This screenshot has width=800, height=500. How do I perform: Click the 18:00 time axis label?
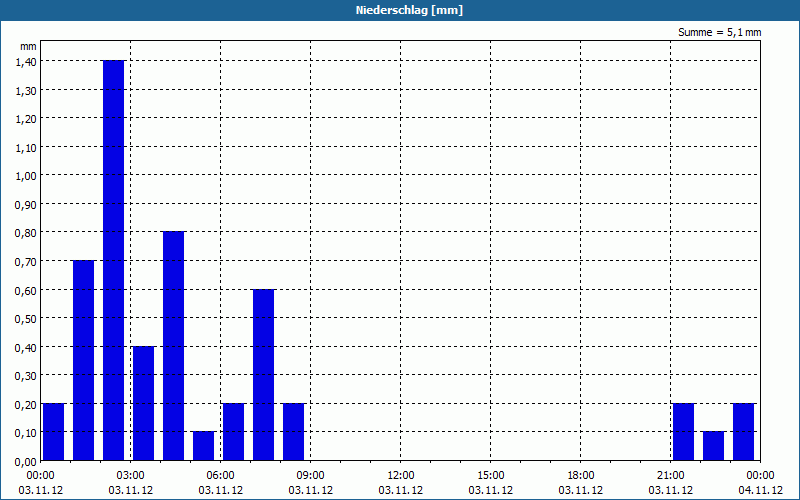(x=581, y=476)
